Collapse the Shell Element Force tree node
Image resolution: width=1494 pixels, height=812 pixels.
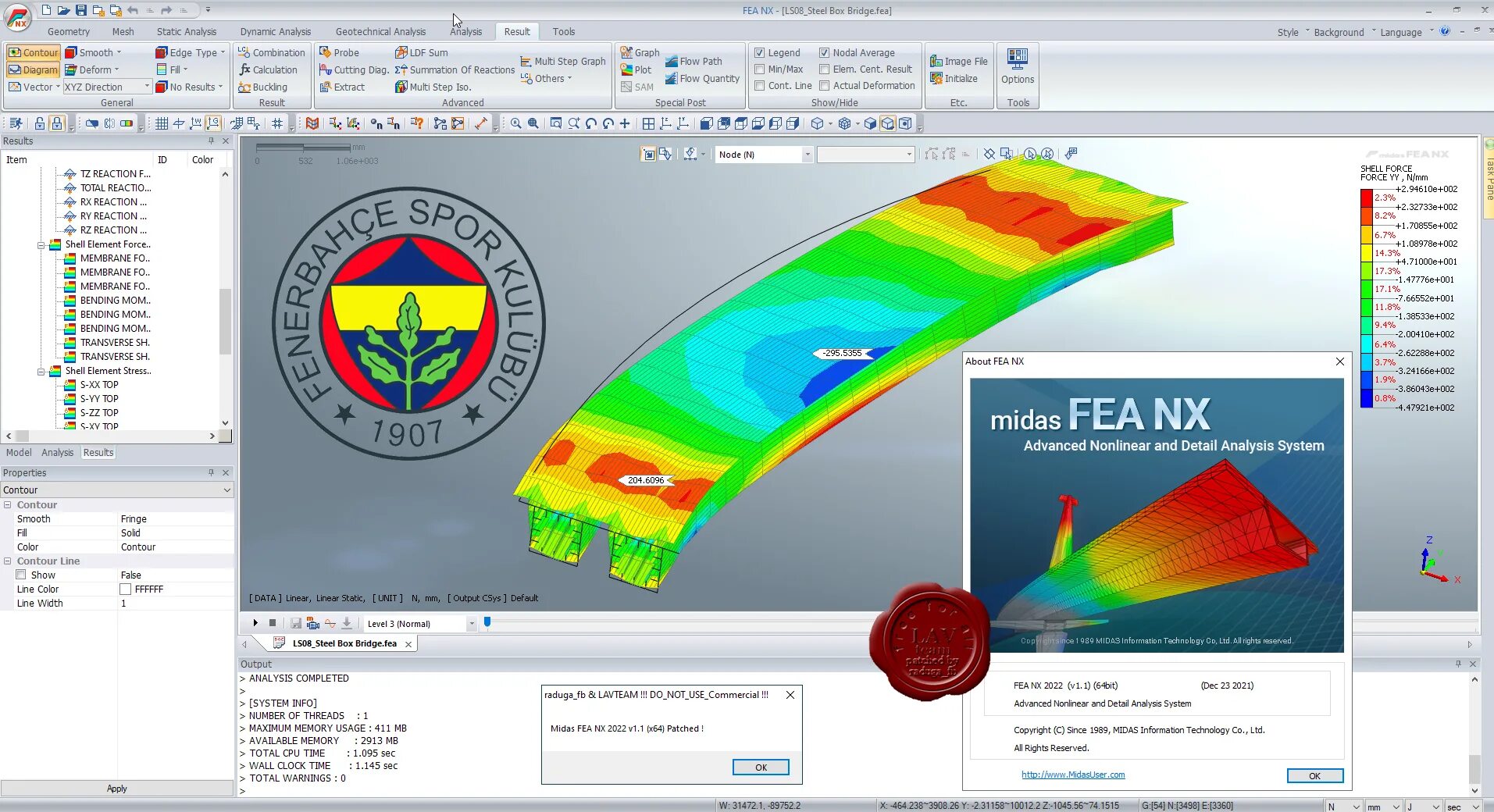coord(41,244)
